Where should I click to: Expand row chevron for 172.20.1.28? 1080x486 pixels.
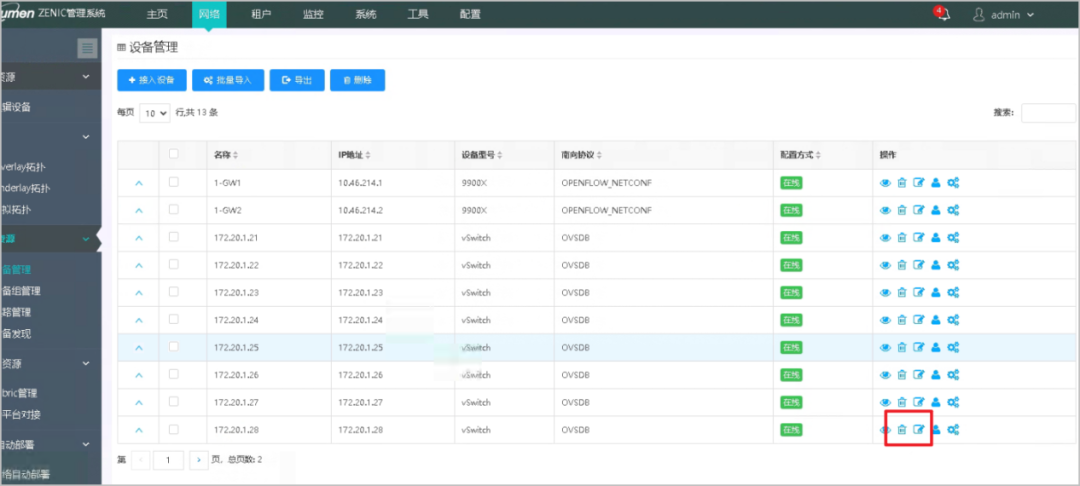tap(138, 430)
